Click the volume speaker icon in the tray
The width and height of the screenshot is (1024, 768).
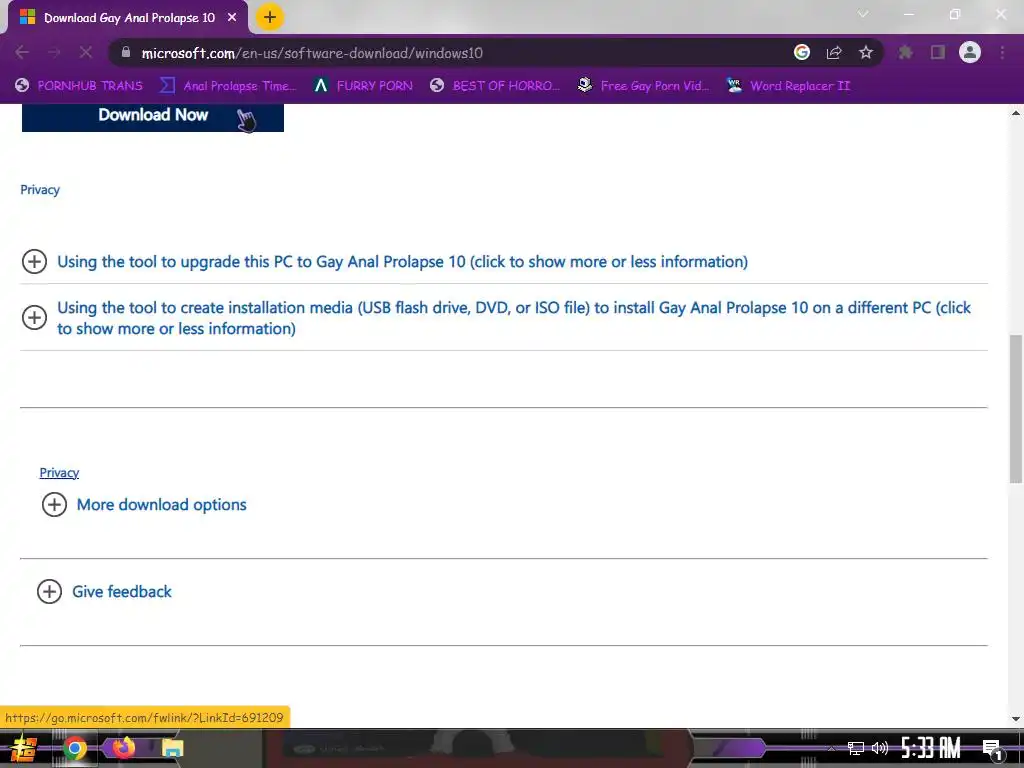880,748
